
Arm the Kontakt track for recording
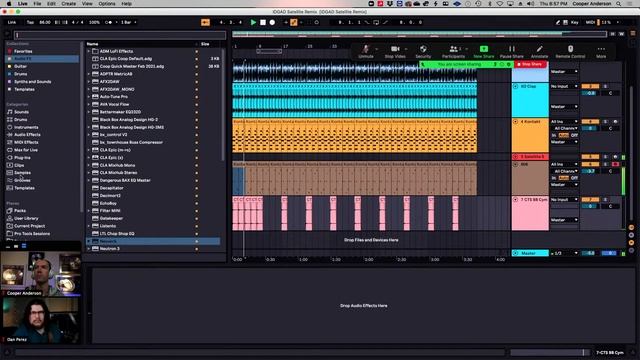(615, 122)
